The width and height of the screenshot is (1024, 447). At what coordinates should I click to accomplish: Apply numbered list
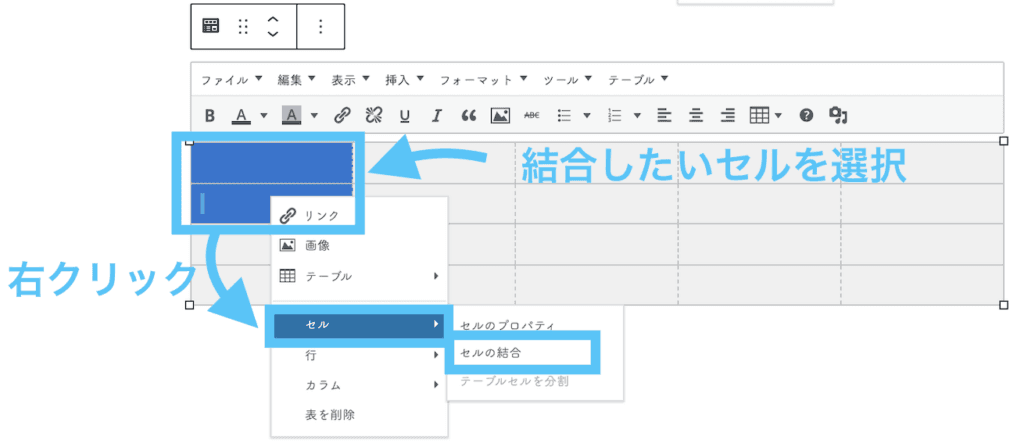(615, 116)
